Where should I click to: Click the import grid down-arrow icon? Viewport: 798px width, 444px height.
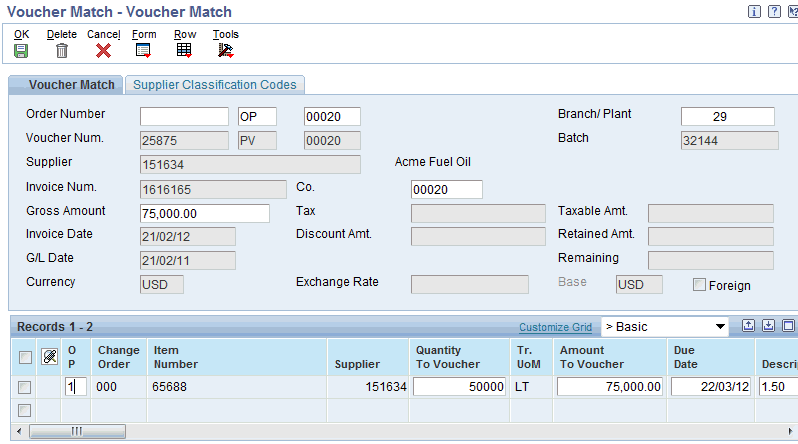coord(769,326)
